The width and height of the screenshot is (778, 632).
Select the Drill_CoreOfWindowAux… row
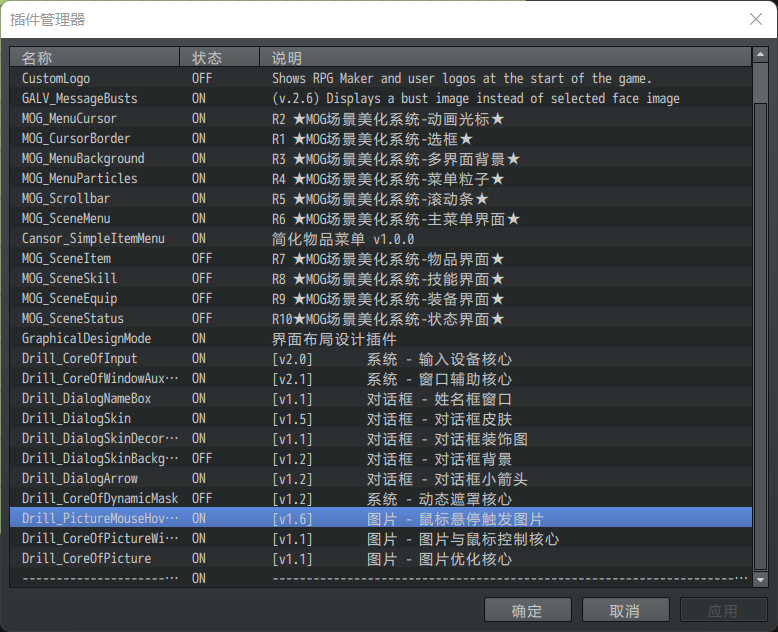click(x=381, y=378)
